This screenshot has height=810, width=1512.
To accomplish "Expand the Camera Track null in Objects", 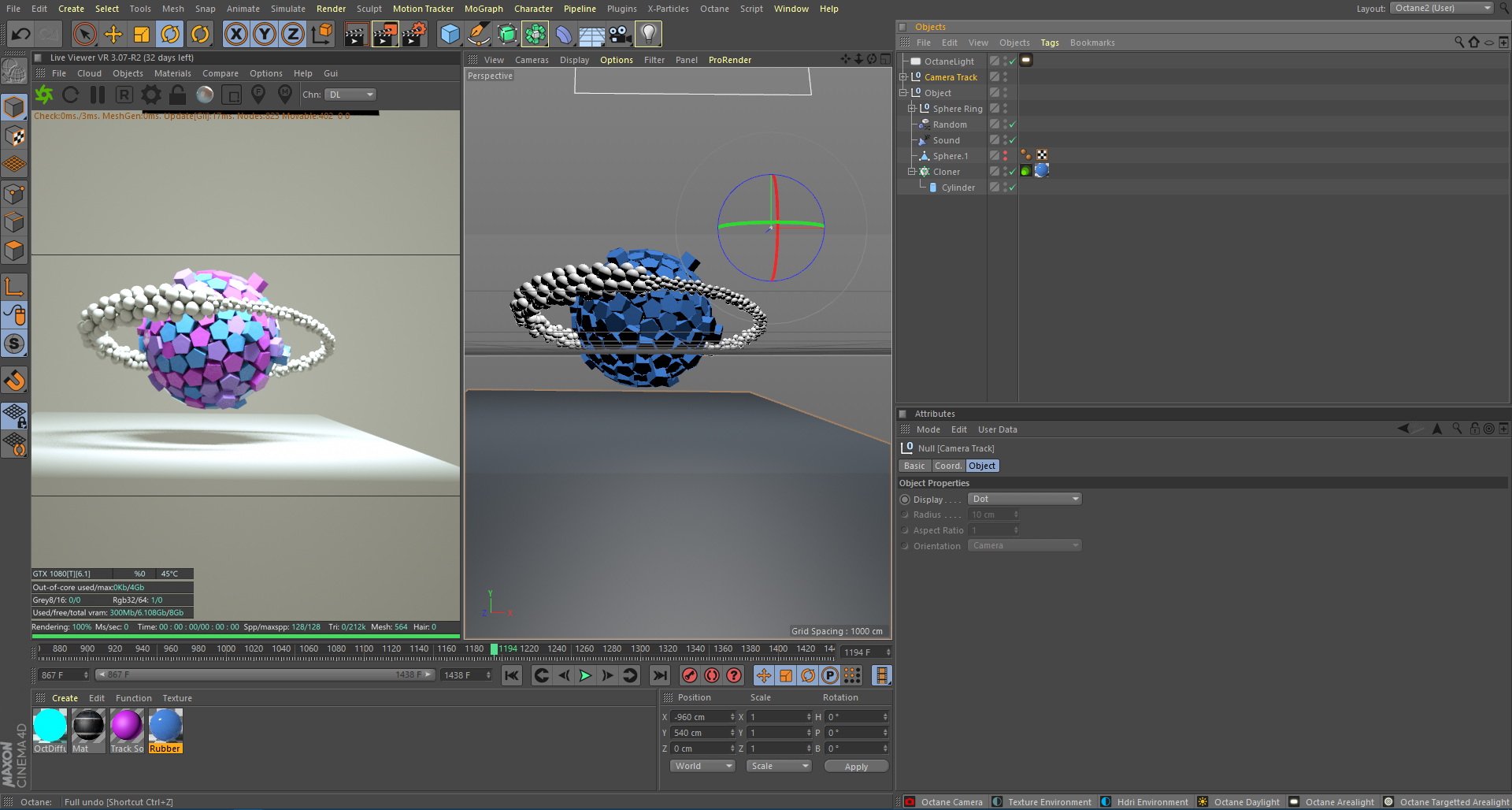I will coord(903,77).
